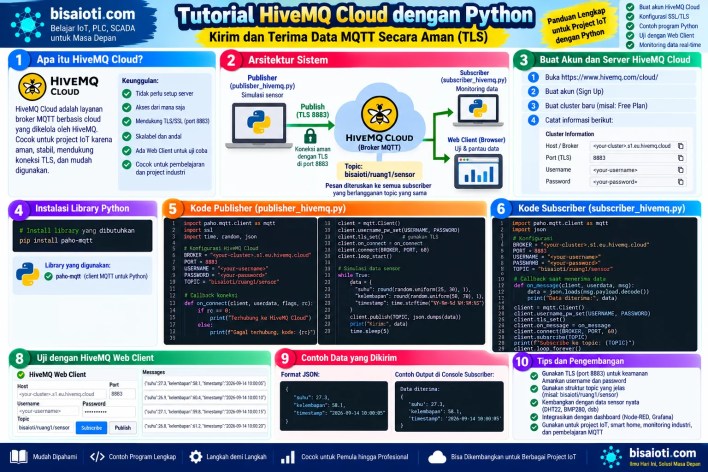
Task: Click 'Integrasikan dengan dashboard (Node-RED, Grafana)' tip
Action: coord(607,417)
